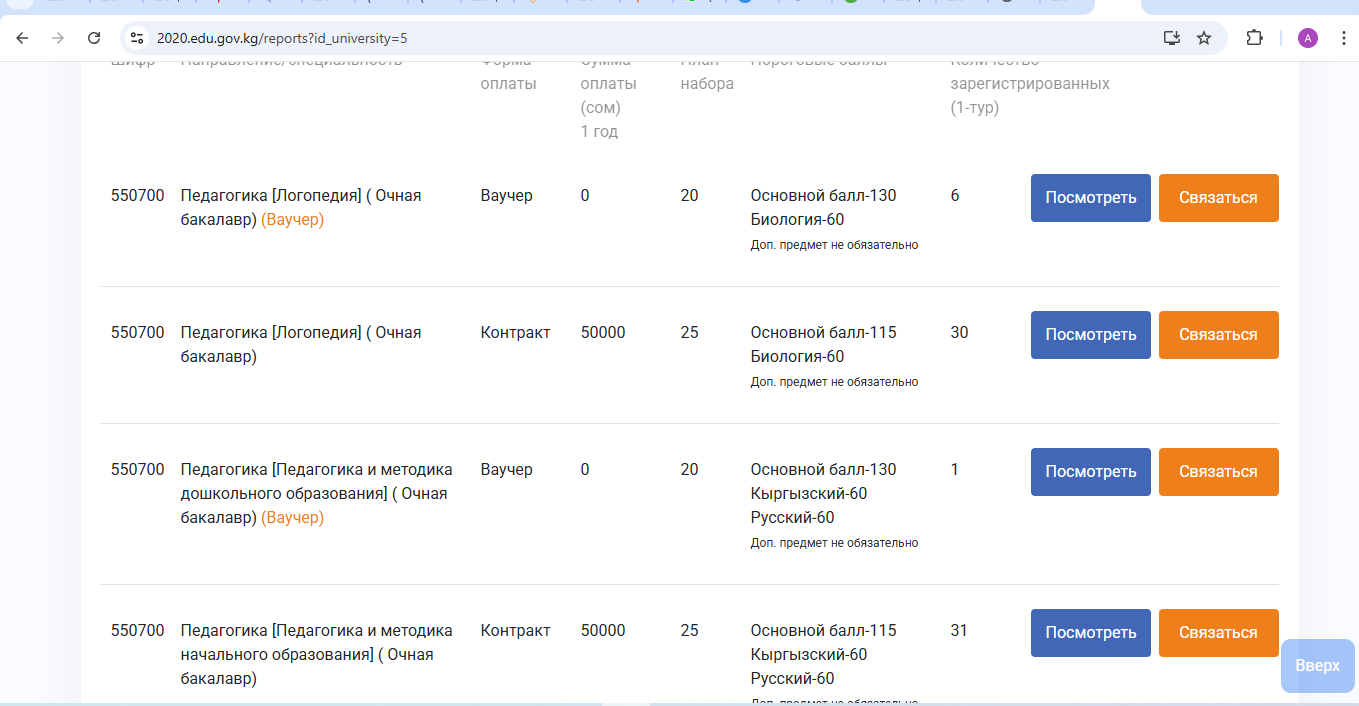The image size is (1359, 706).
Task: Open site information icon in address bar
Action: pos(138,38)
